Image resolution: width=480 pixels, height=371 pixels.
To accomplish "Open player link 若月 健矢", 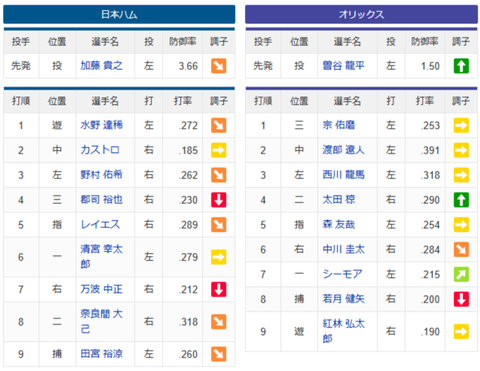I will (x=343, y=299).
